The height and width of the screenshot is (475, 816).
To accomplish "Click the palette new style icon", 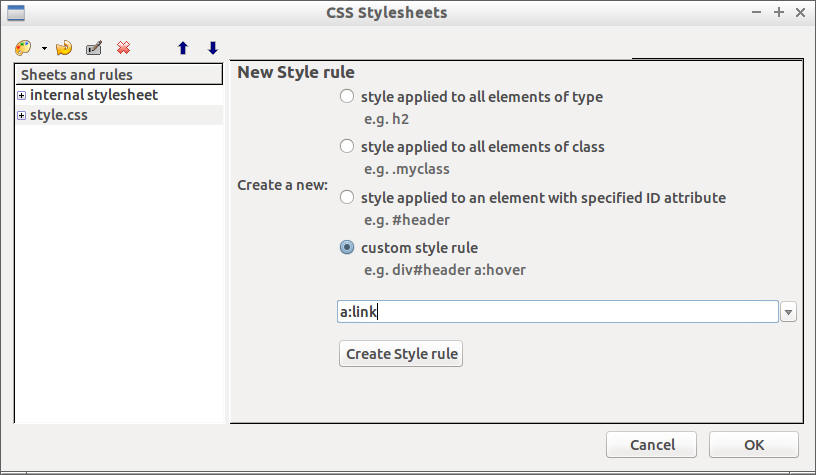I will click(23, 48).
